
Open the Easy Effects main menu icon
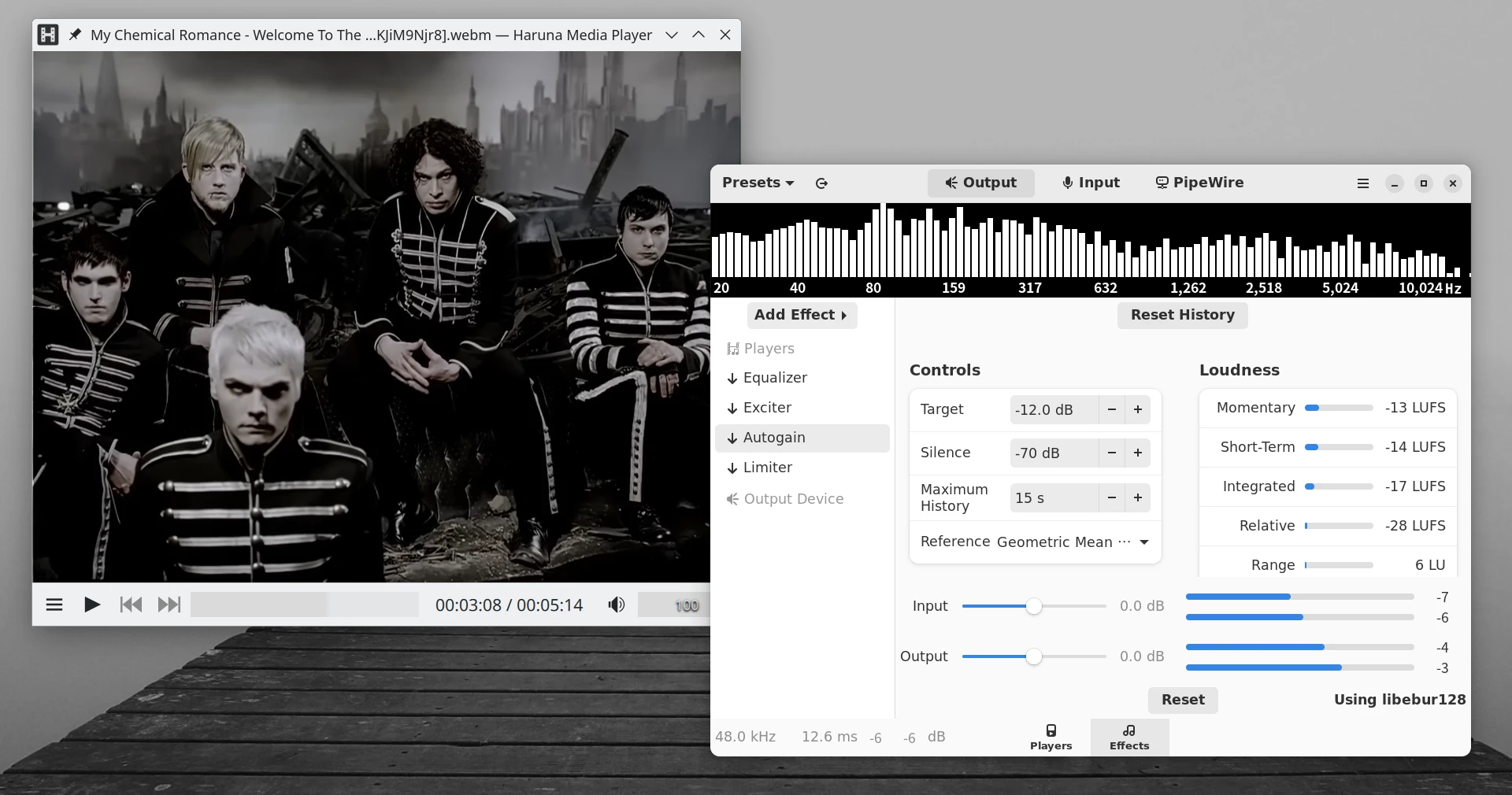pos(1363,183)
